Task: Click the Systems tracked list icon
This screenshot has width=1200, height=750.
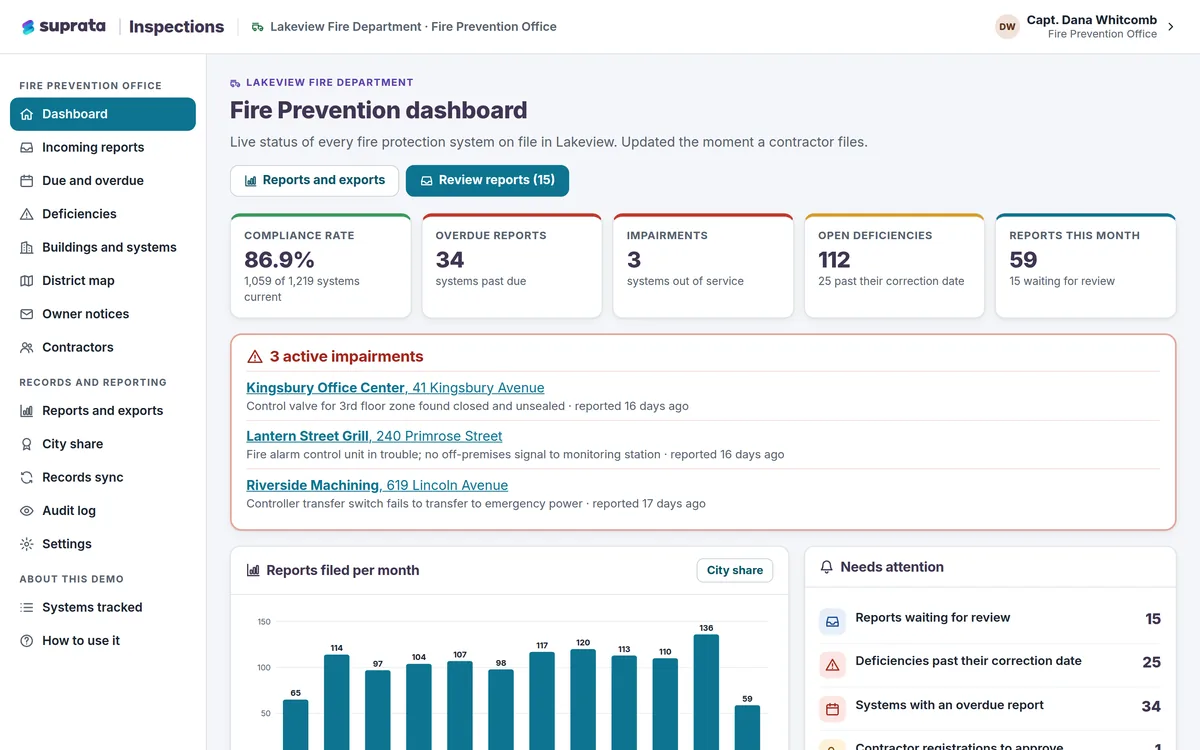Action: coord(27,607)
